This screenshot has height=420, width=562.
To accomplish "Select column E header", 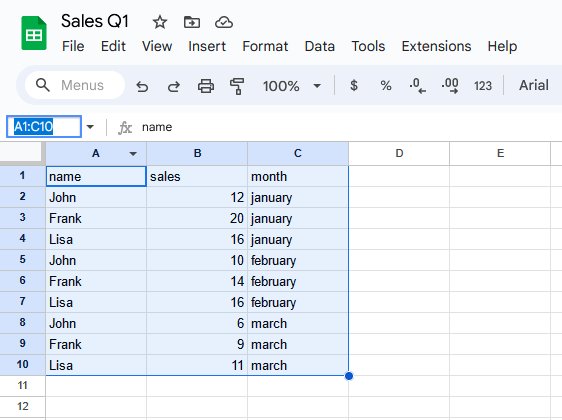I will [500, 154].
